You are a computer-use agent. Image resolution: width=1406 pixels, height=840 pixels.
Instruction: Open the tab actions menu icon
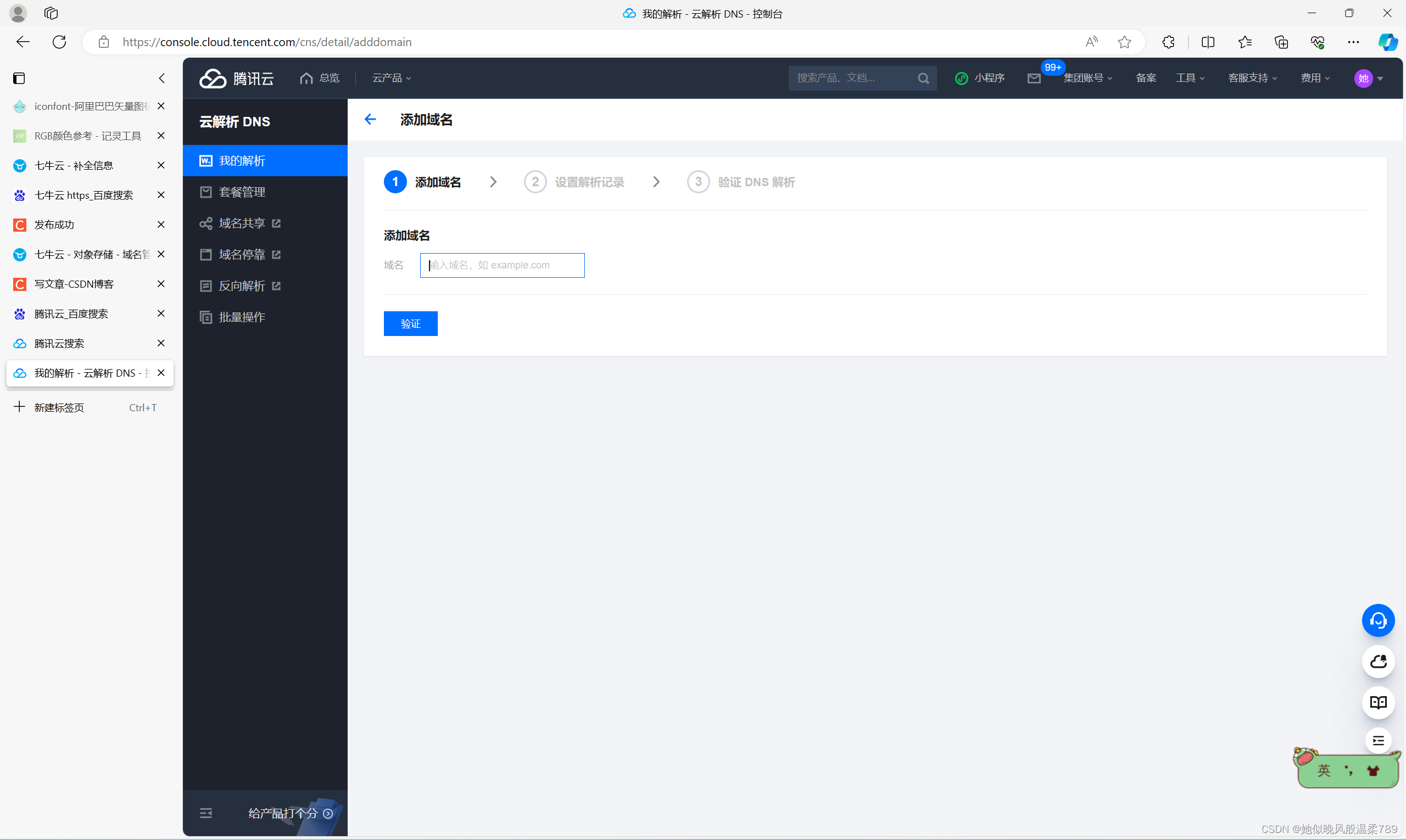point(19,78)
